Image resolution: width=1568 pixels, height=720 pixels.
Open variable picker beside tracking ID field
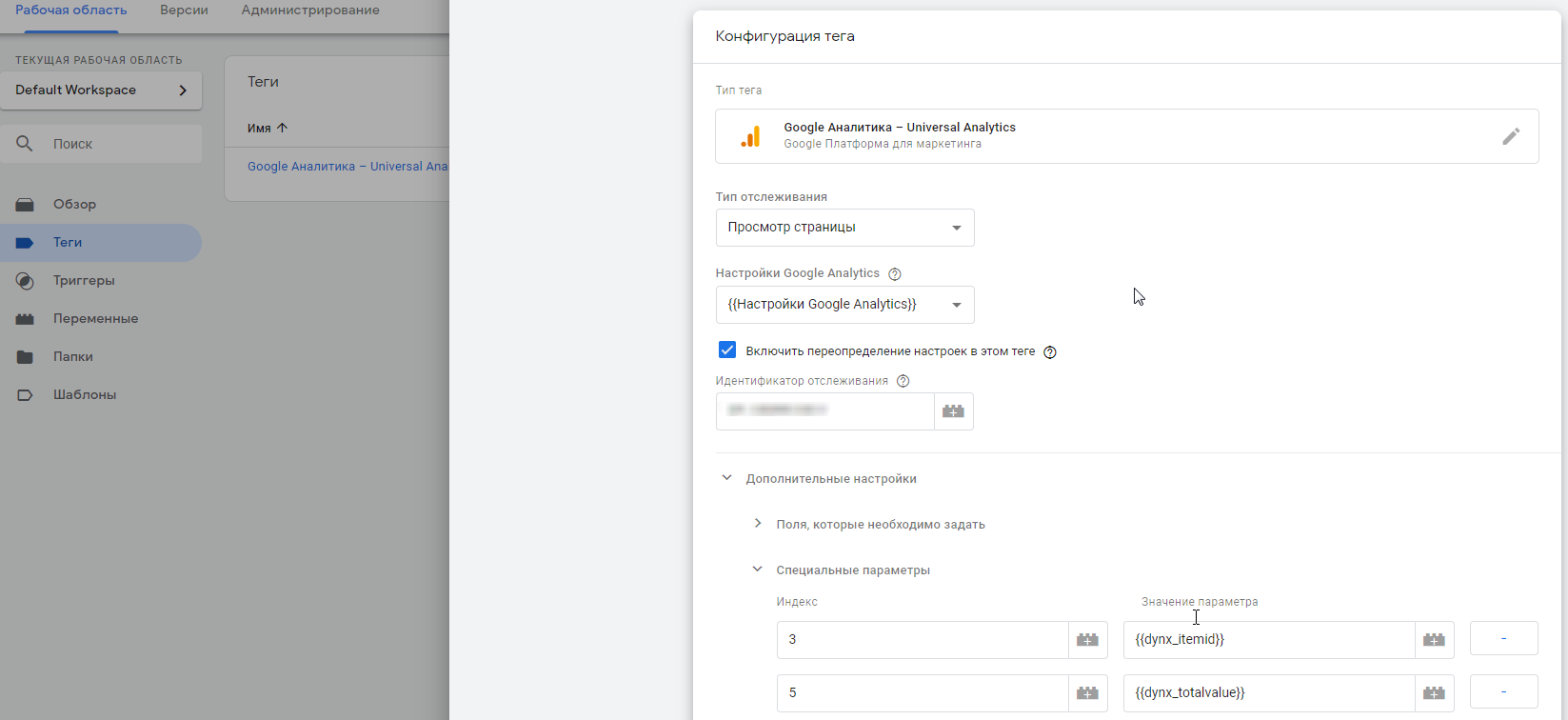coord(953,411)
